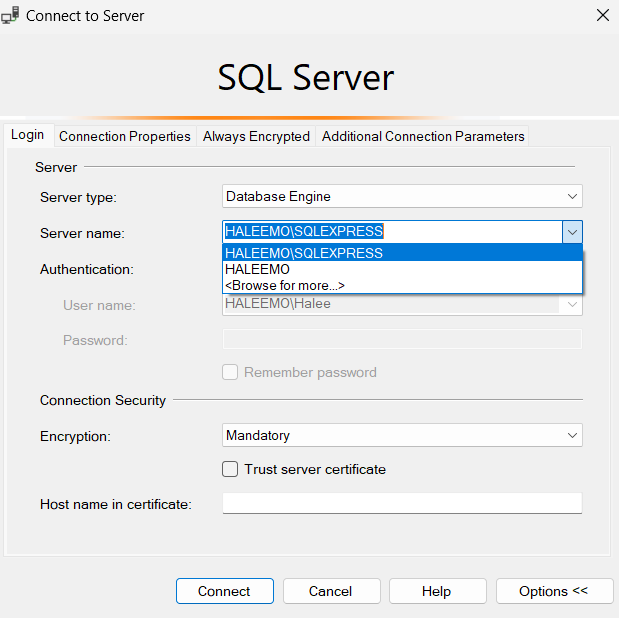Click the Connect to Server title icon
Screen dimensions: 619x618
click(x=10, y=15)
